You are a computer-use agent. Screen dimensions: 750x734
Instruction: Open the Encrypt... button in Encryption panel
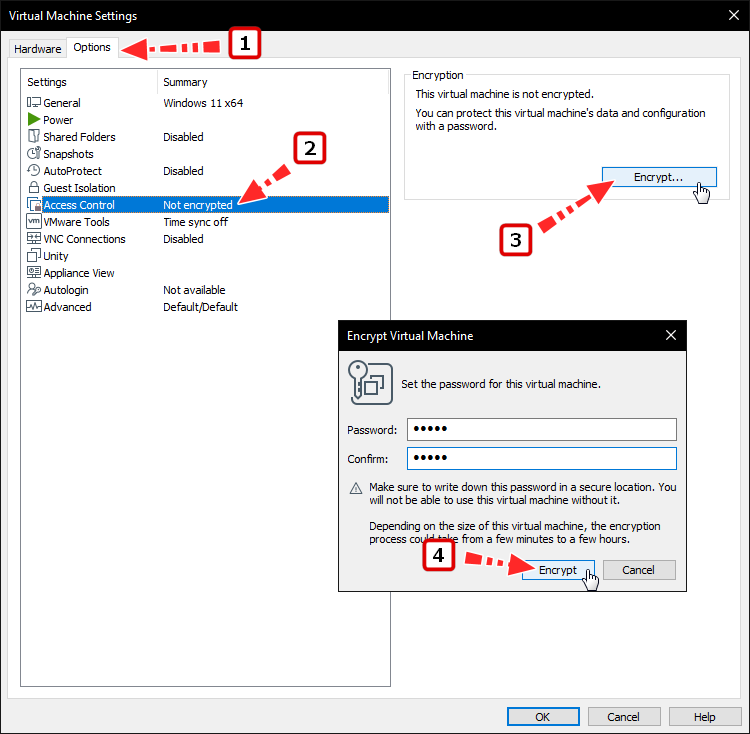tap(659, 177)
